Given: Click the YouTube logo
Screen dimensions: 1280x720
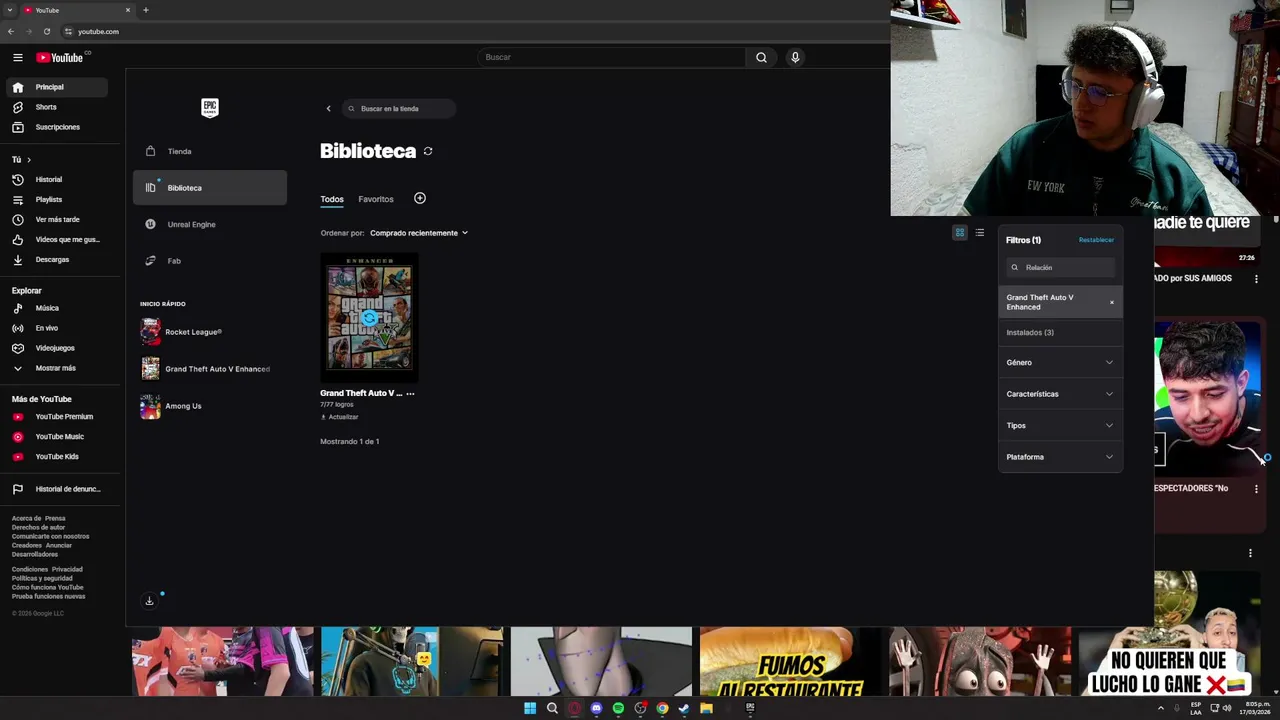Looking at the screenshot, I should (x=60, y=58).
